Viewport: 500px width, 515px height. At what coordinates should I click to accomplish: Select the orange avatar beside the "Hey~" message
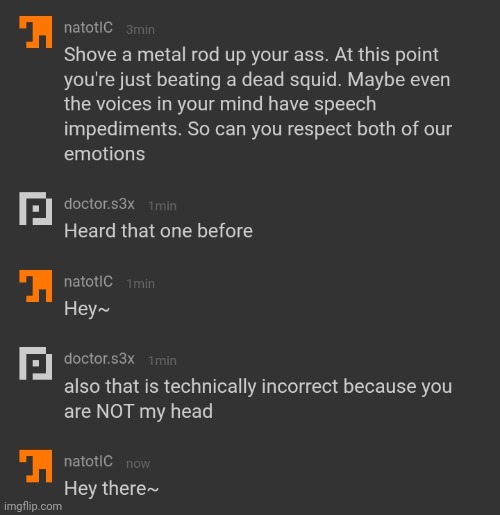pos(36,286)
